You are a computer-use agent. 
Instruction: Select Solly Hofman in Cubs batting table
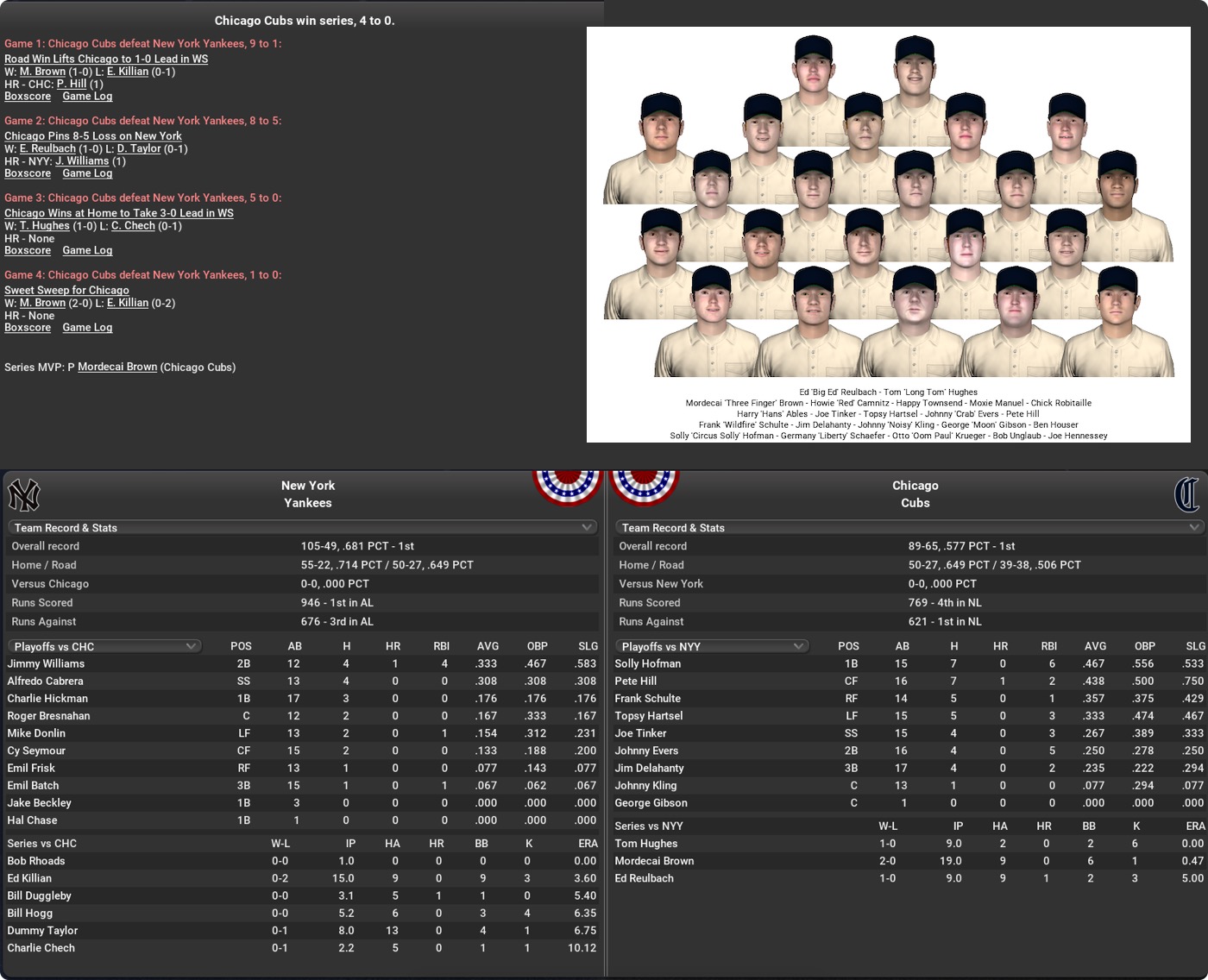point(648,664)
